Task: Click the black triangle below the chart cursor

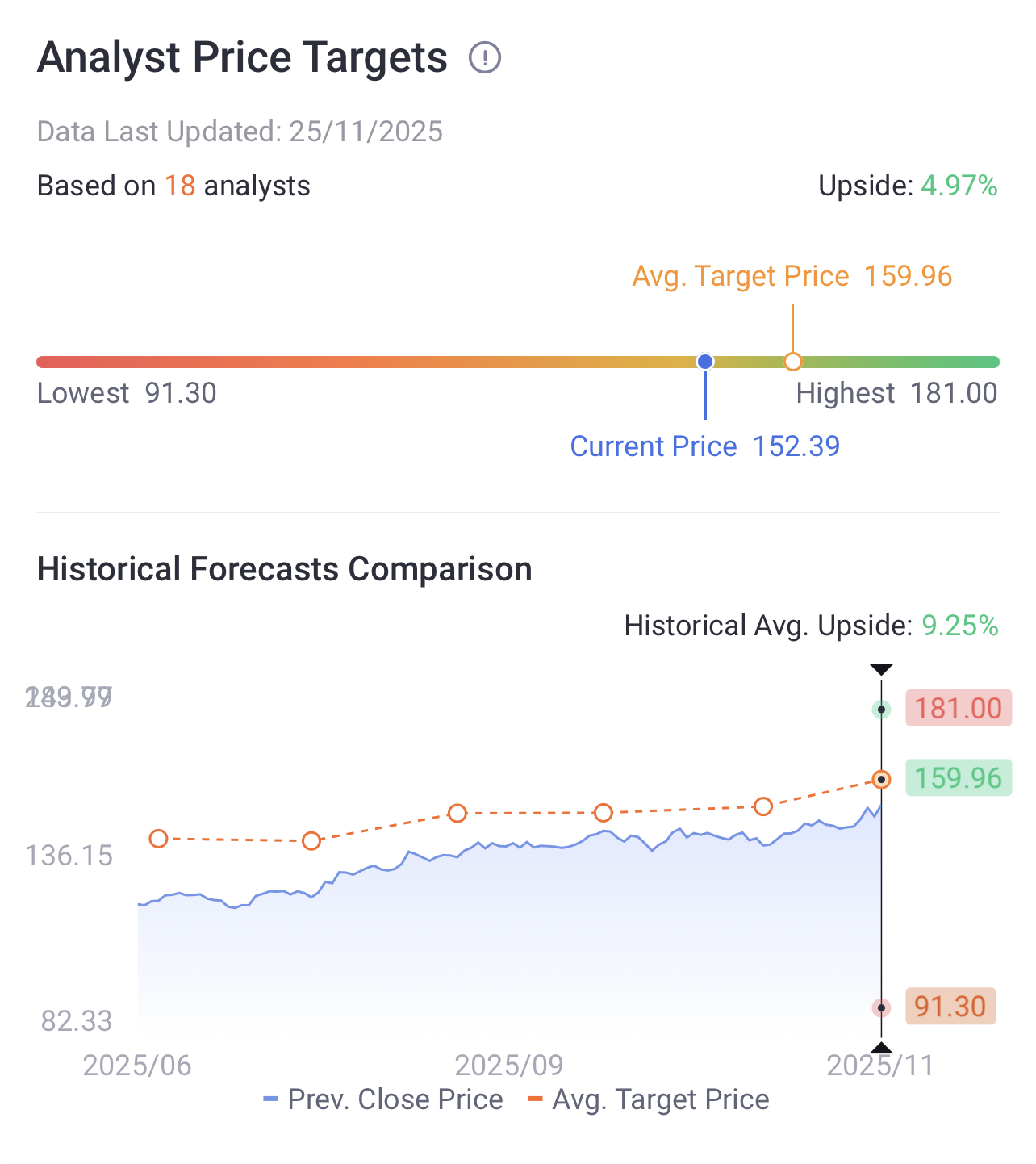Action: (x=881, y=1048)
